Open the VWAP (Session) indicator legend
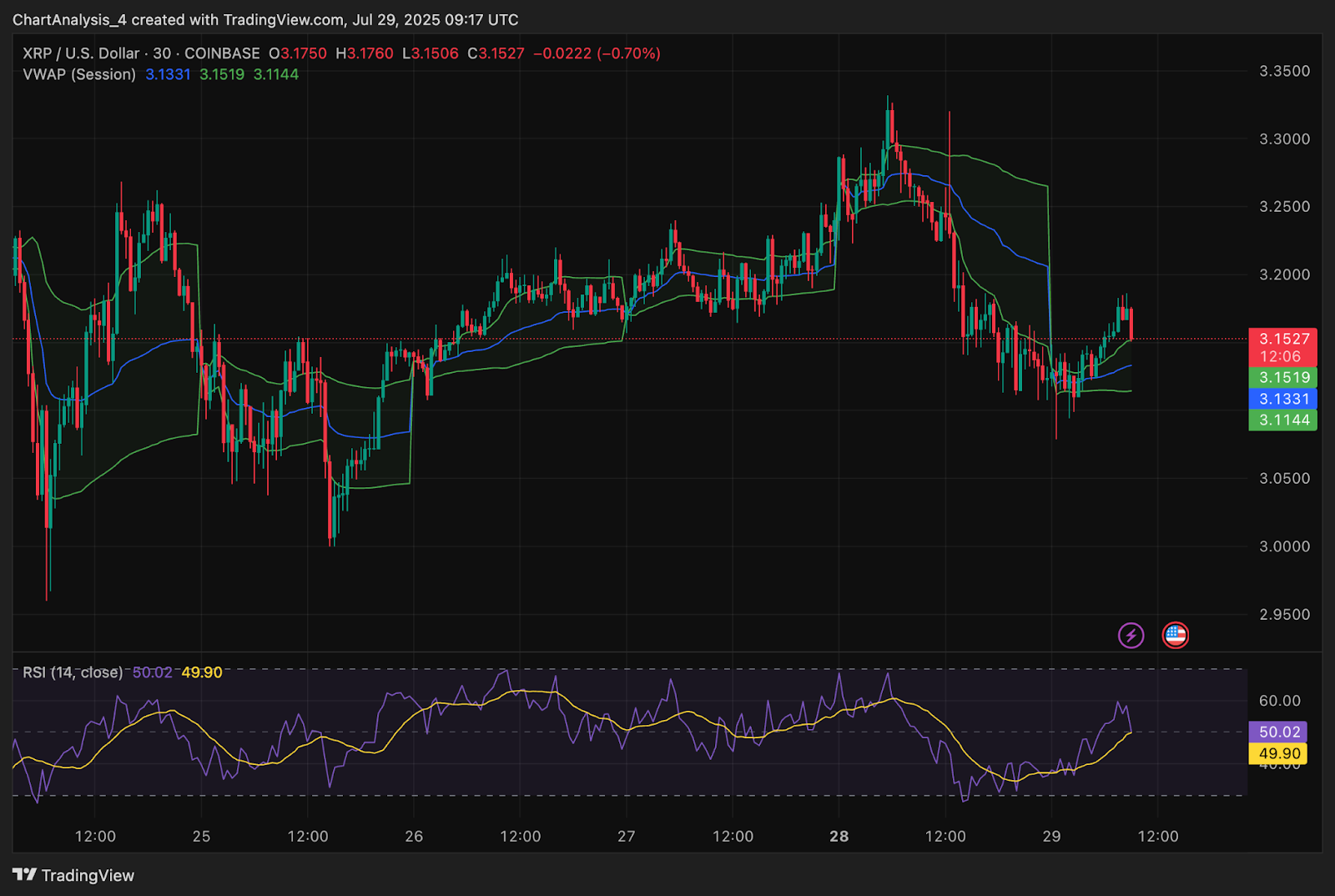1335x896 pixels. (79, 74)
